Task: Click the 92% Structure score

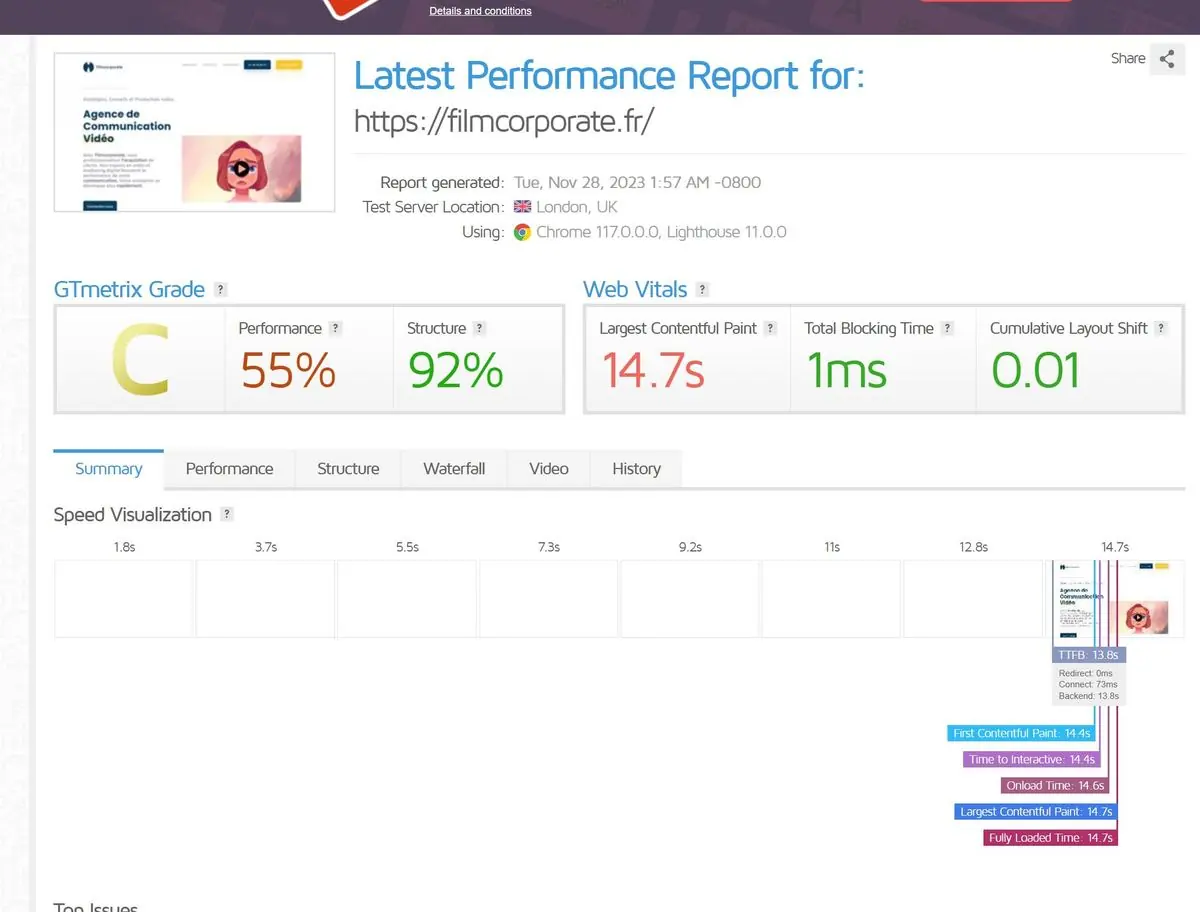Action: click(x=455, y=371)
